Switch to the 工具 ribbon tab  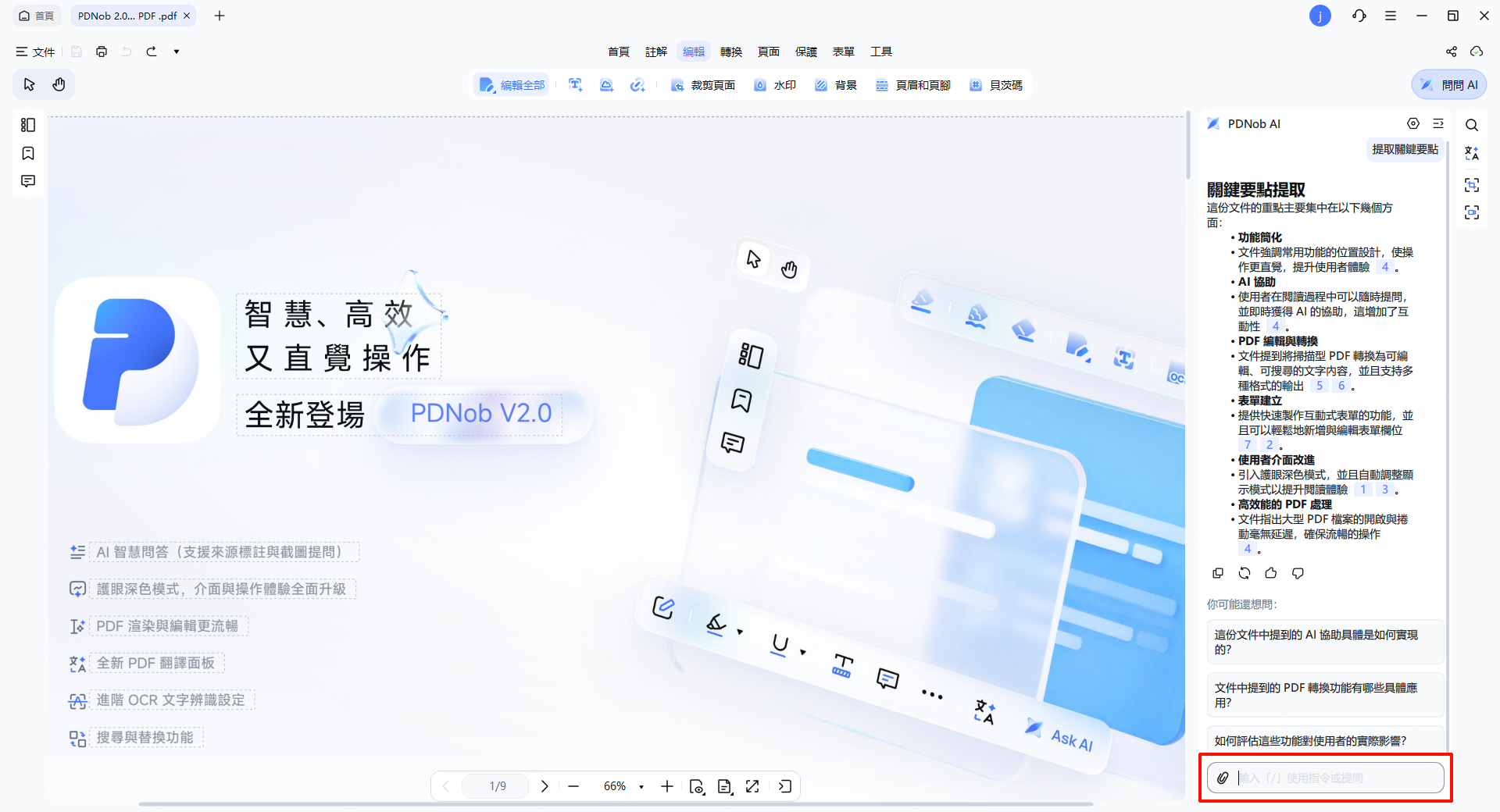point(881,52)
